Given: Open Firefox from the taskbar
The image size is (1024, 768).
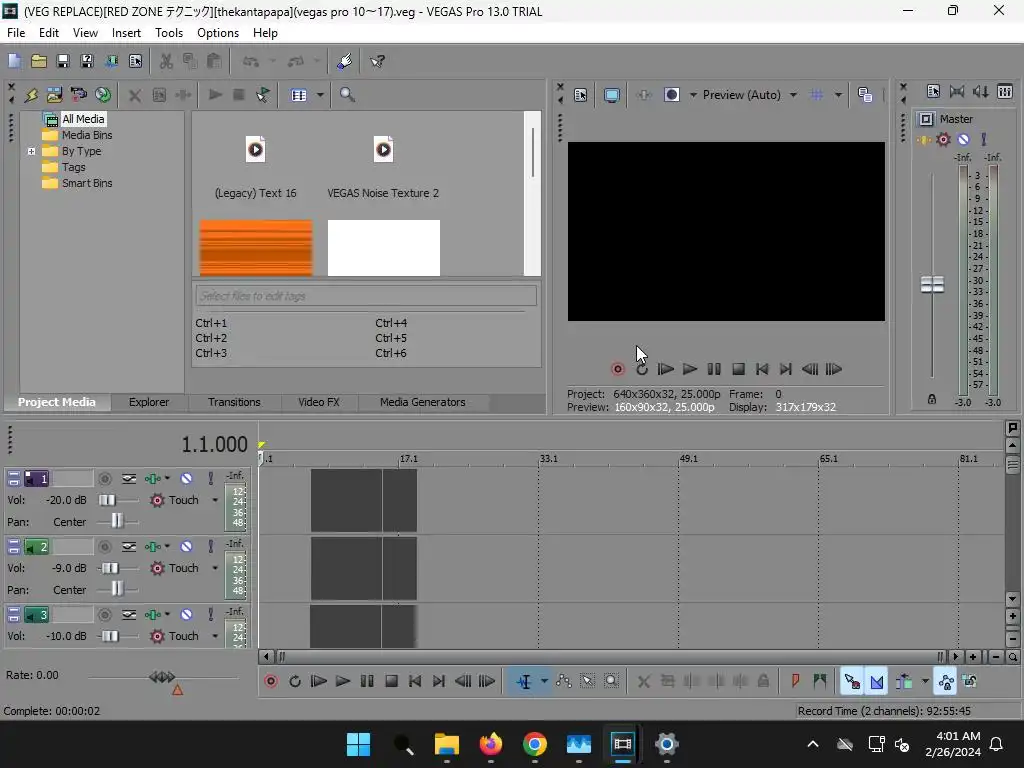Looking at the screenshot, I should click(490, 744).
